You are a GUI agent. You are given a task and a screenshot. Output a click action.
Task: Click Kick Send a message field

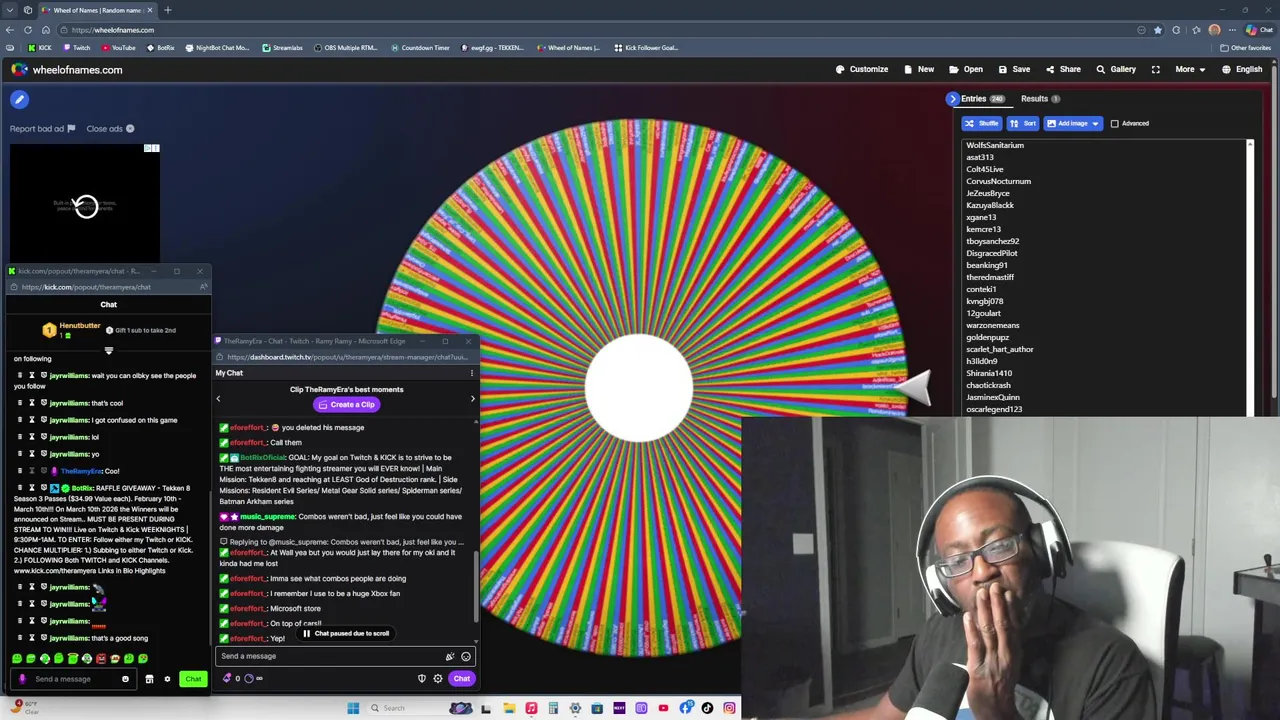tap(72, 679)
